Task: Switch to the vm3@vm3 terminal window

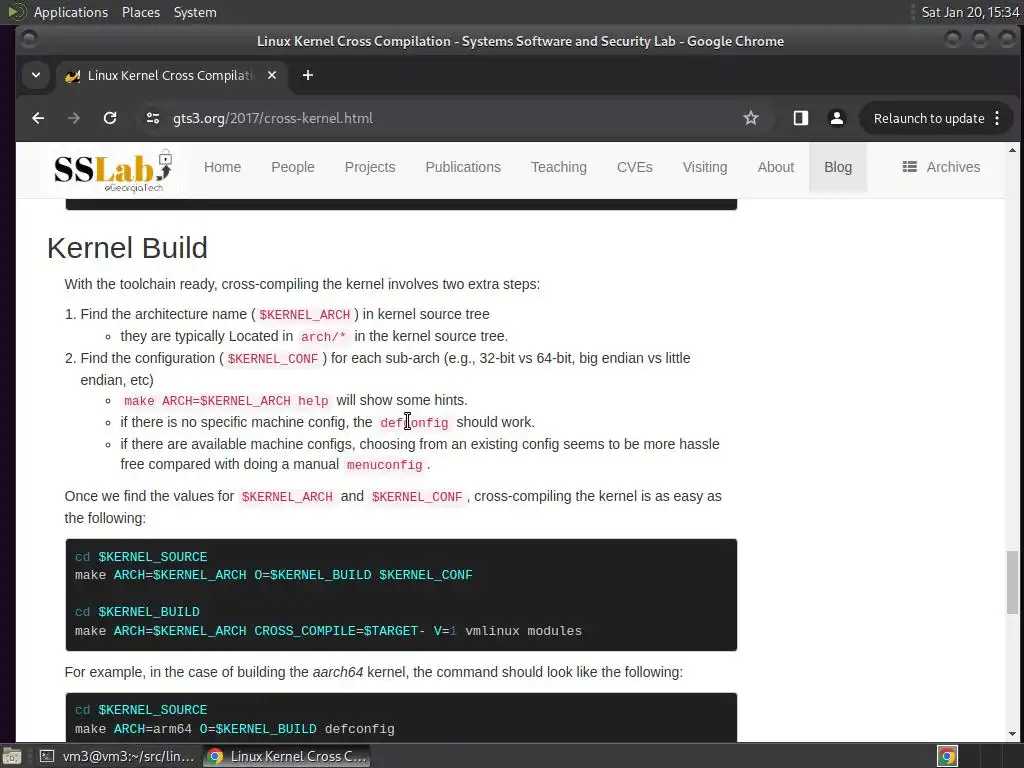Action: coord(116,756)
